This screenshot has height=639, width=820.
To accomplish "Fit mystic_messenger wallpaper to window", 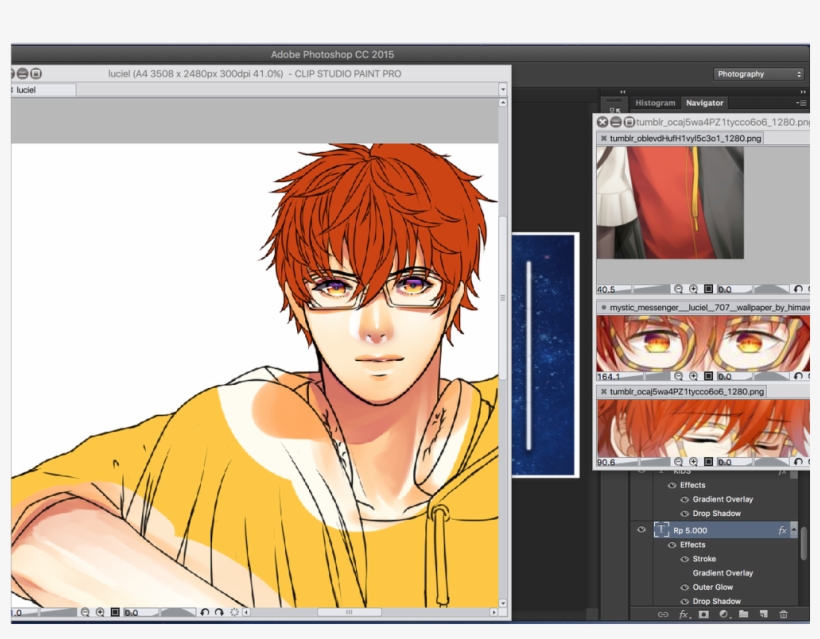I will click(x=709, y=376).
